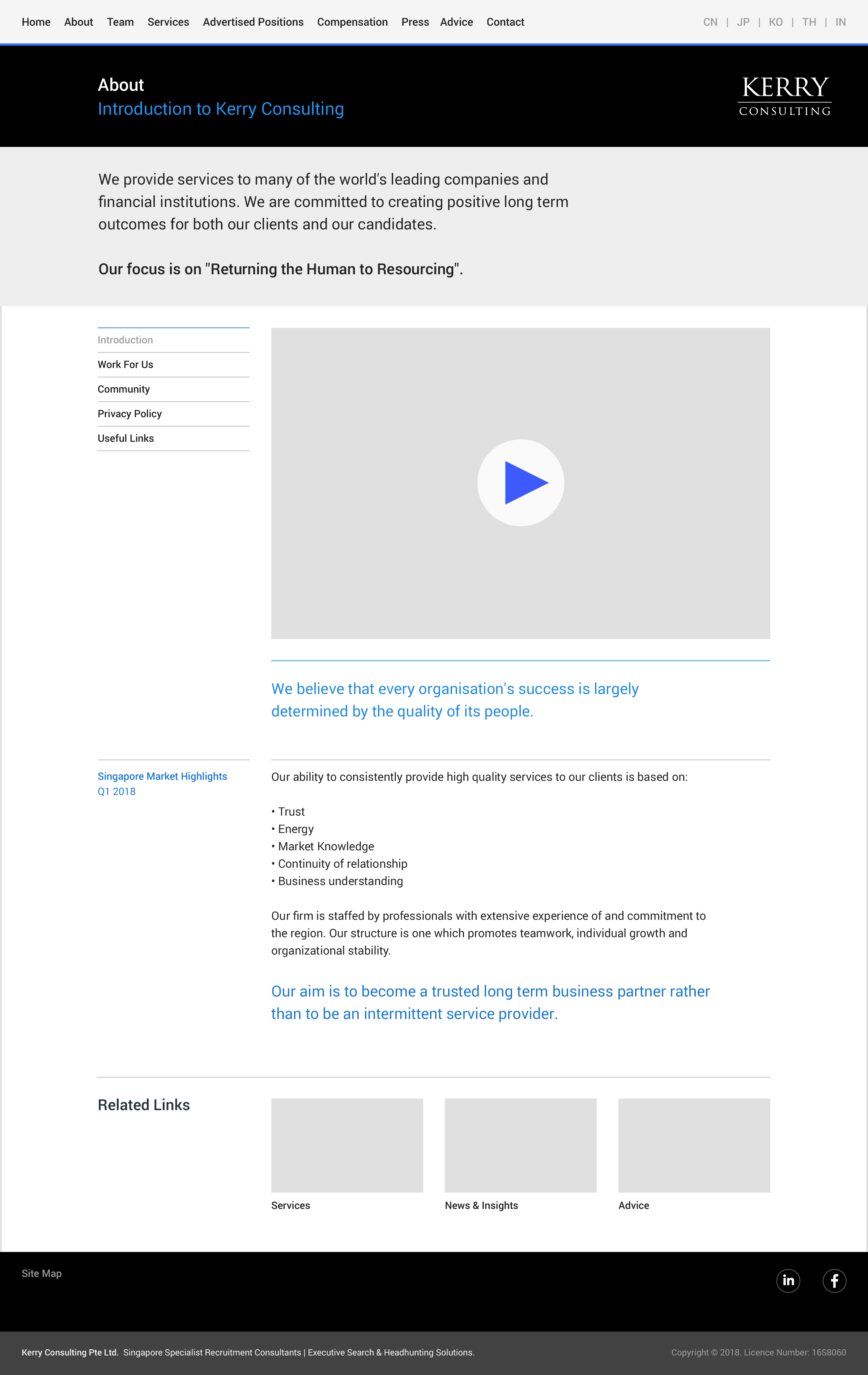Open the LinkedIn icon in the footer
The height and width of the screenshot is (1375, 868).
(x=788, y=1281)
